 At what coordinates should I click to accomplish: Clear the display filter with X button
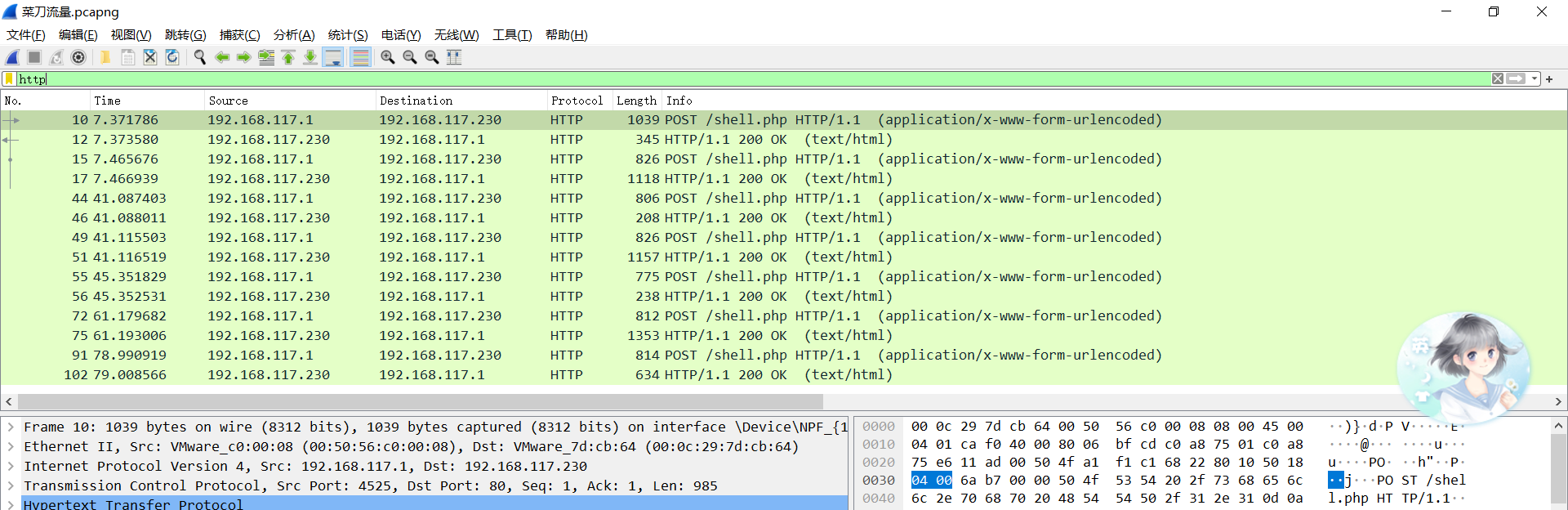click(1498, 79)
